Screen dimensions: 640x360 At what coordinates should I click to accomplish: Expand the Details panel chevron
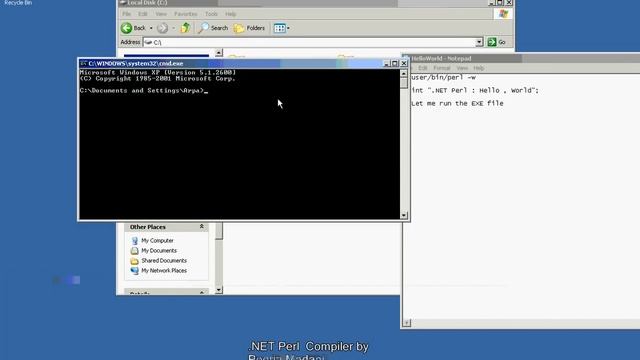202,292
